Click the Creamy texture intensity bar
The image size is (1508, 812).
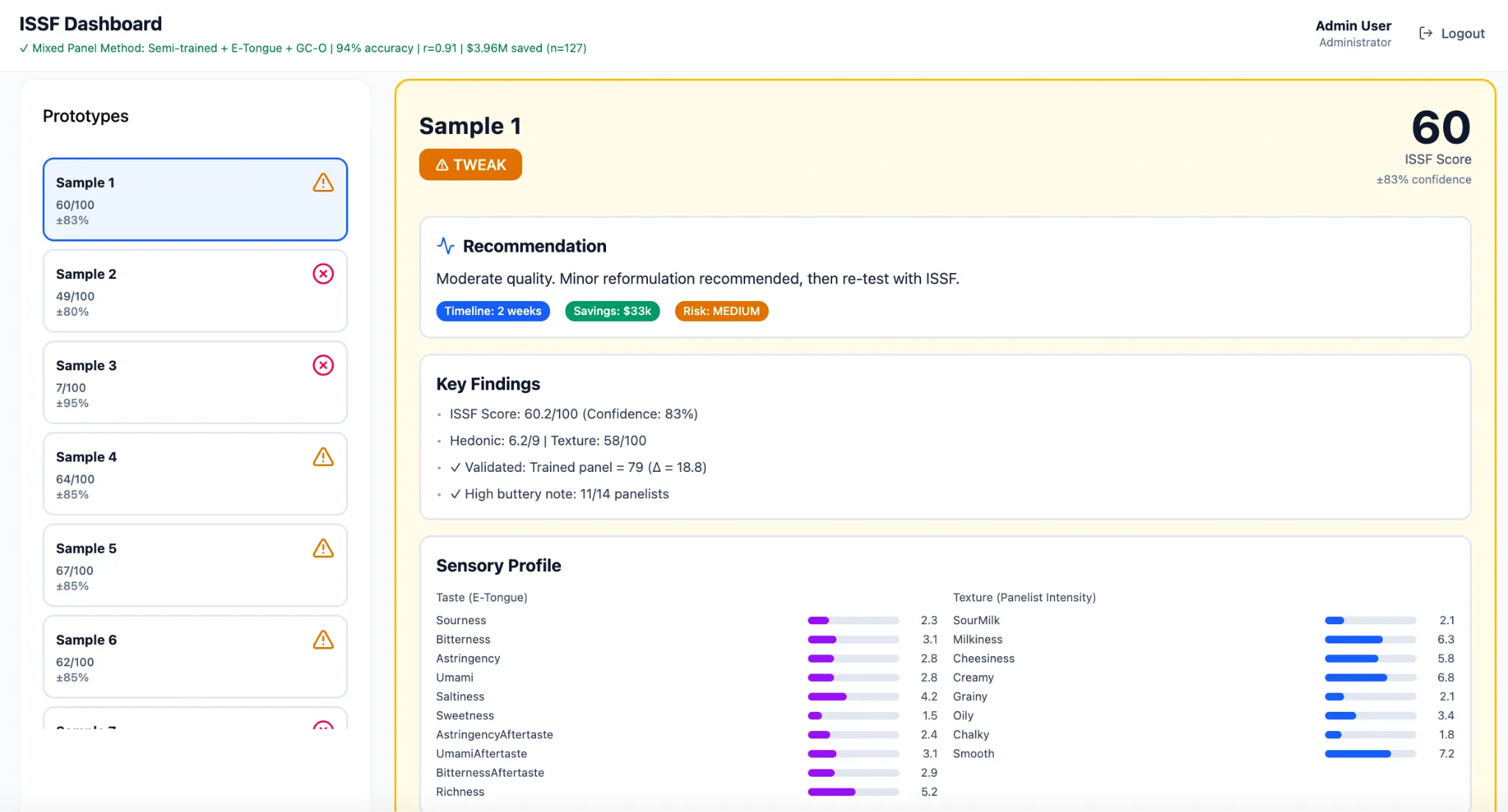point(1370,677)
